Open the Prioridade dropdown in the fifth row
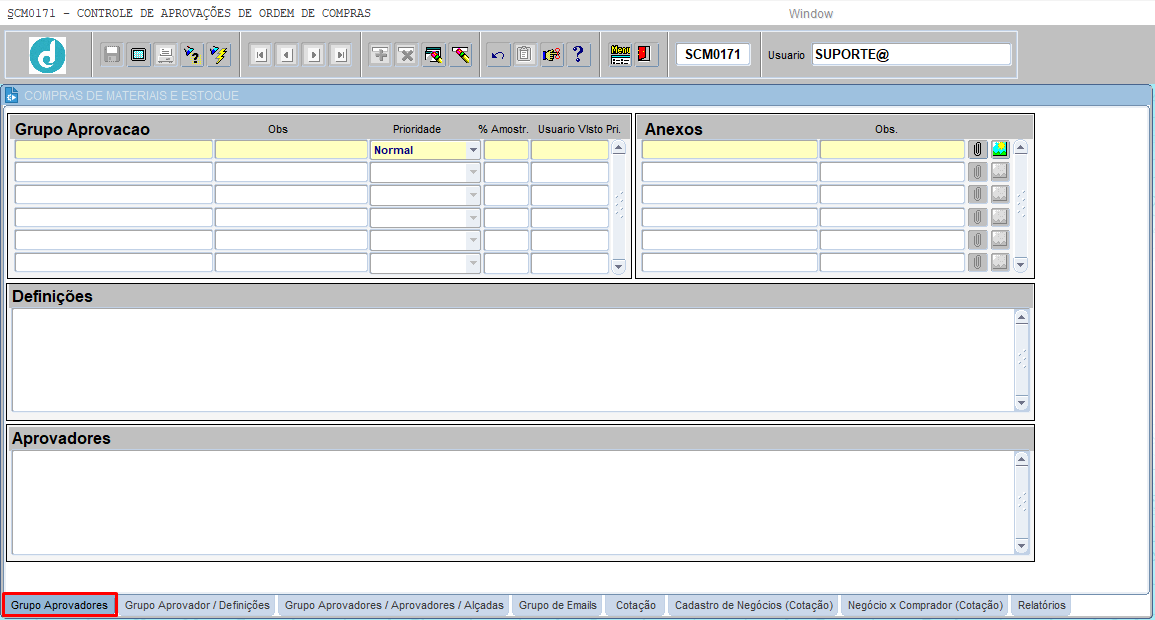 [473, 240]
